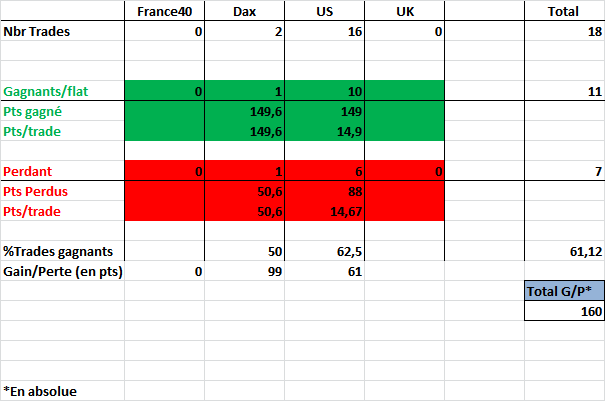Viewport: 611px width, 401px height.
Task: Click the US win percentage 62,5
Action: pyautogui.click(x=325, y=251)
